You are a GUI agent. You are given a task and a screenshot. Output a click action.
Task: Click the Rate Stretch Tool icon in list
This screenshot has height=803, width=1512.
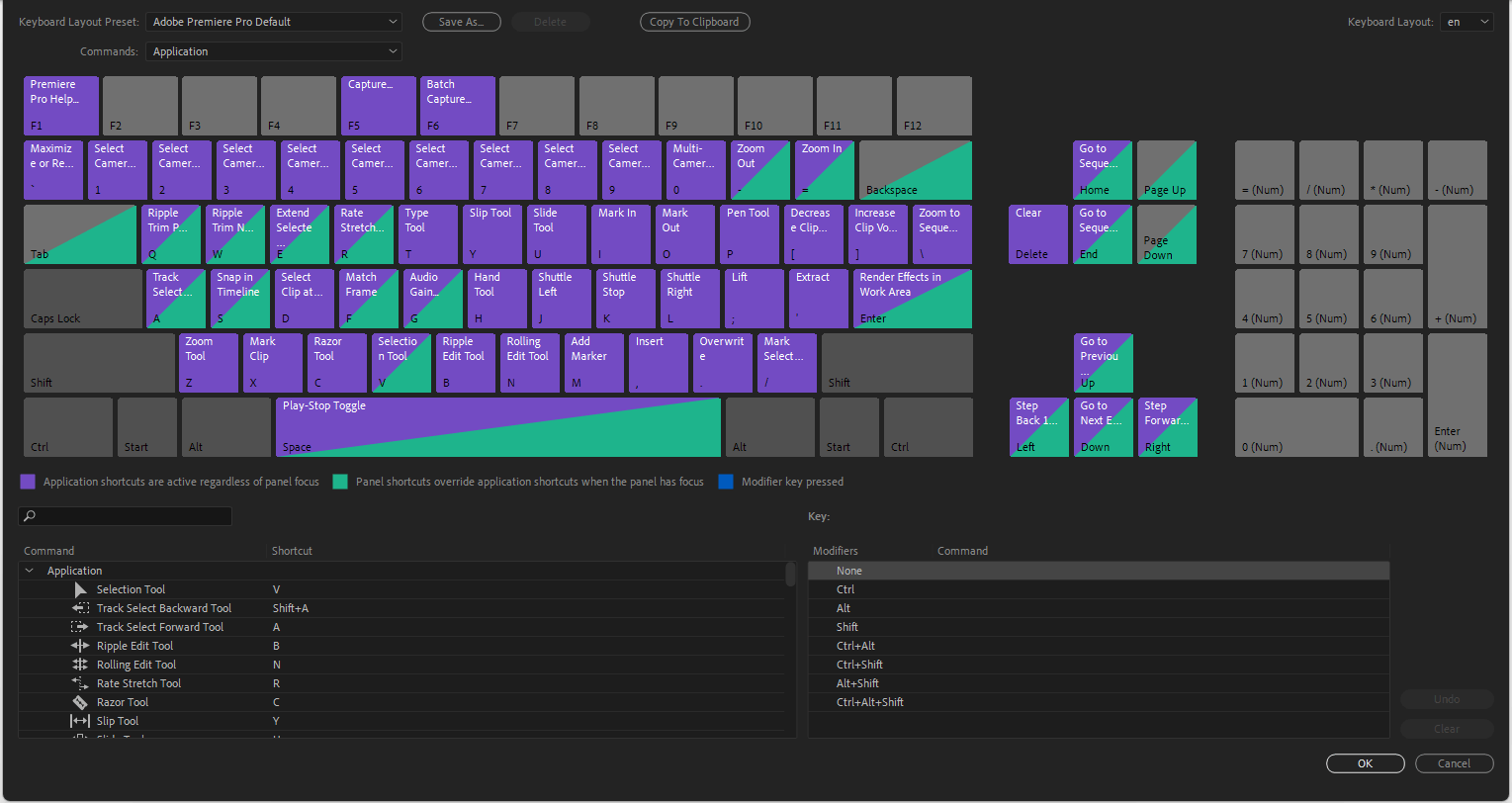81,683
